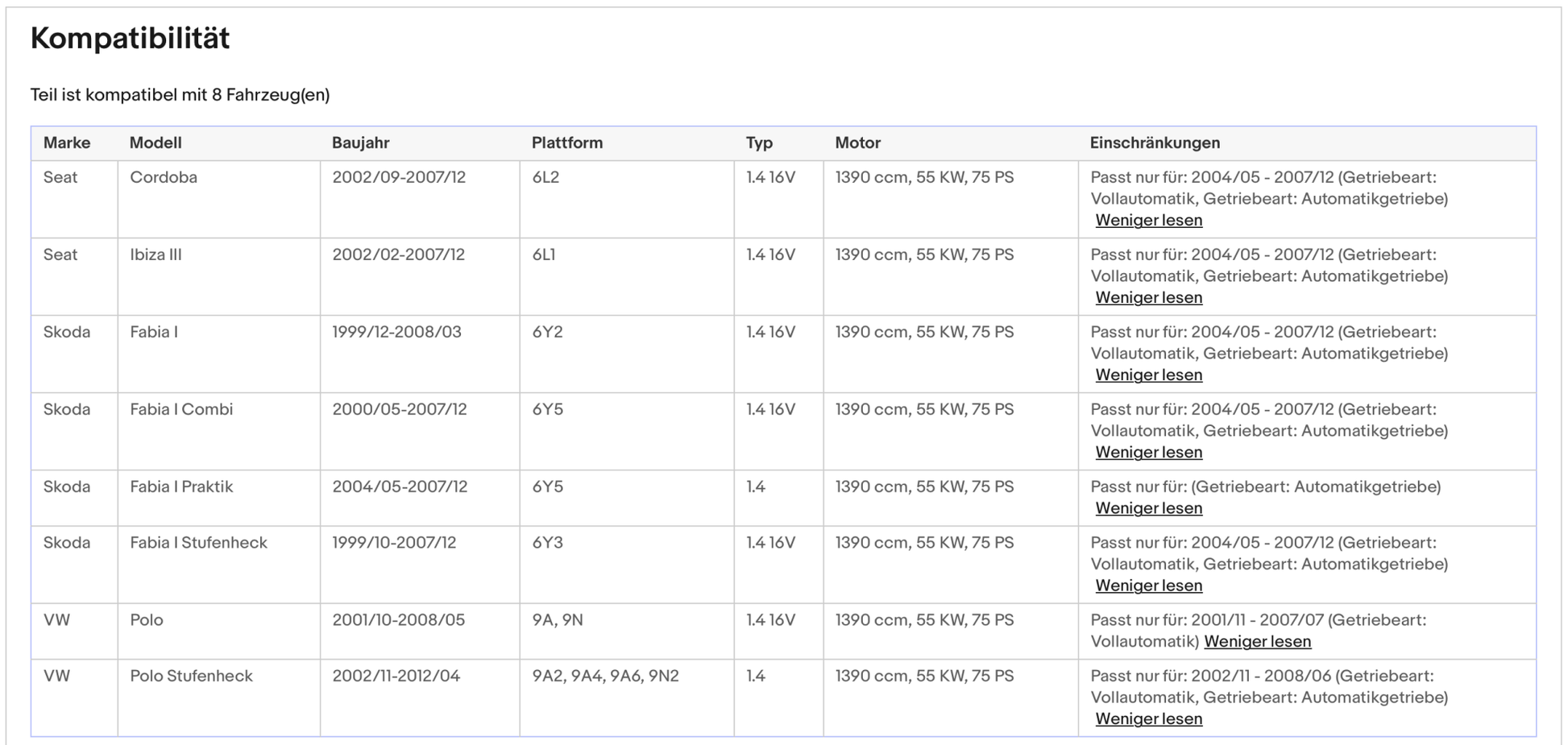Click the '1999/12-2008/03' year range cell
Screen dimensions: 1568x745
[x=396, y=332]
